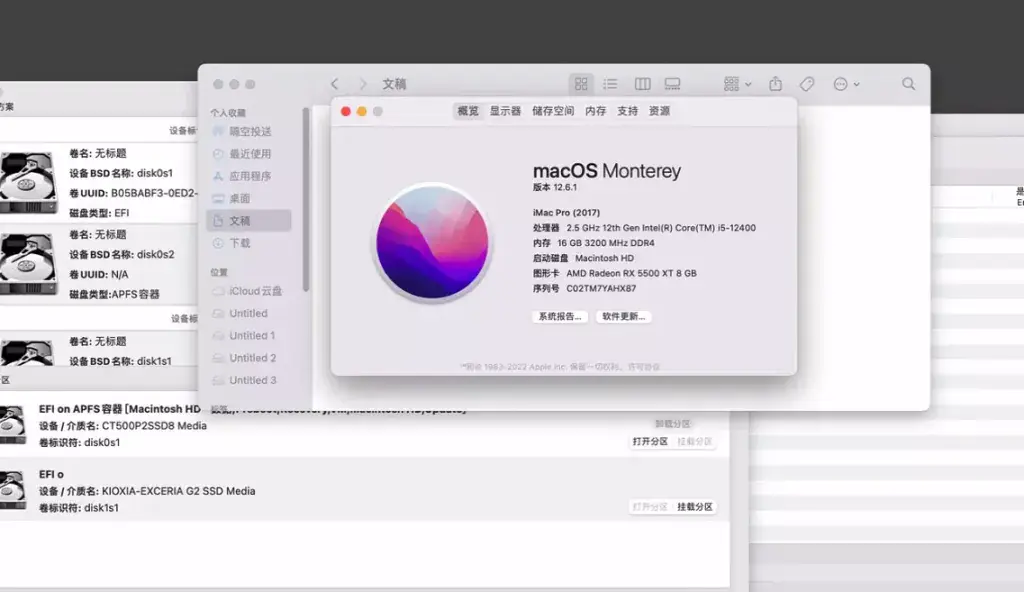Switch to the 内存 tab

[x=596, y=111]
